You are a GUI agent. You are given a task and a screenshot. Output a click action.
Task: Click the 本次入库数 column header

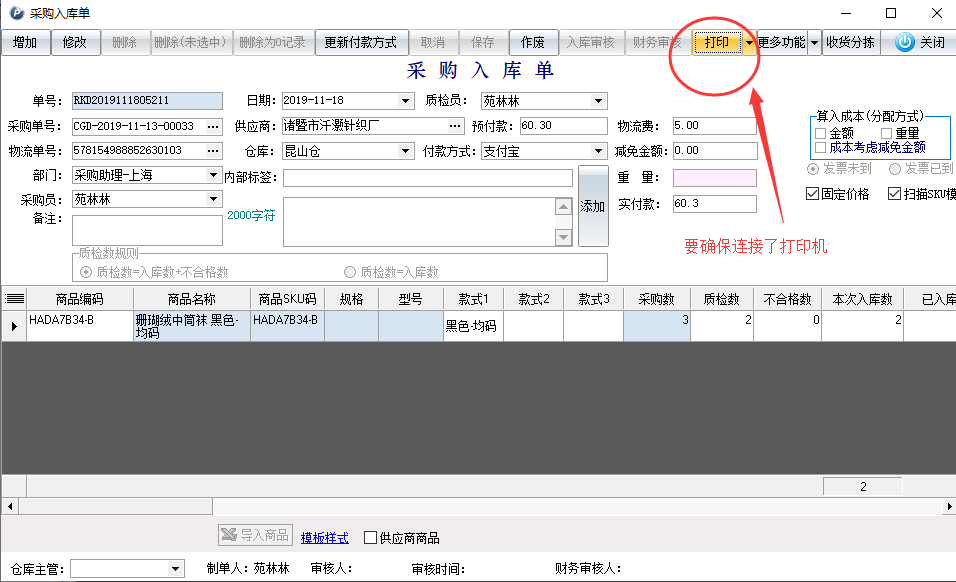pos(863,299)
